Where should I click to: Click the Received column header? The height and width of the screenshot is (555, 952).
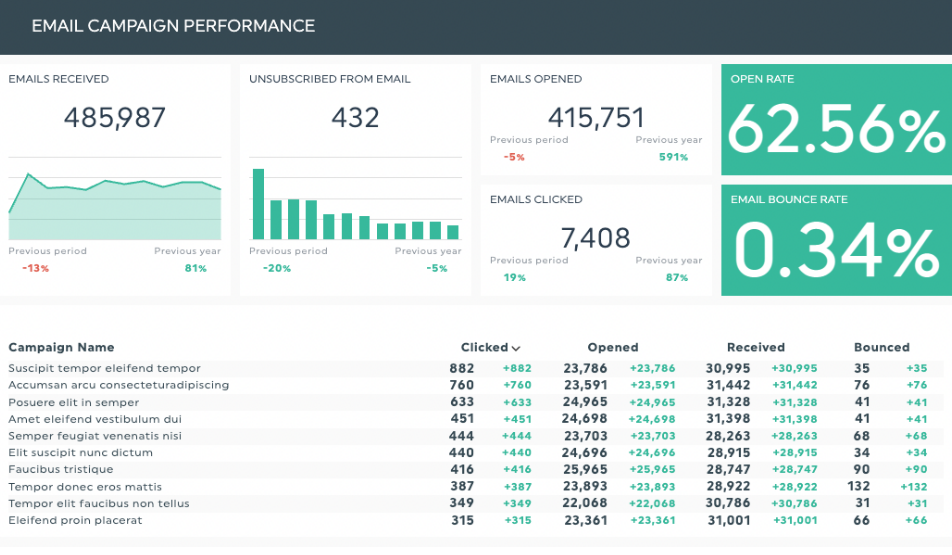pyautogui.click(x=756, y=347)
